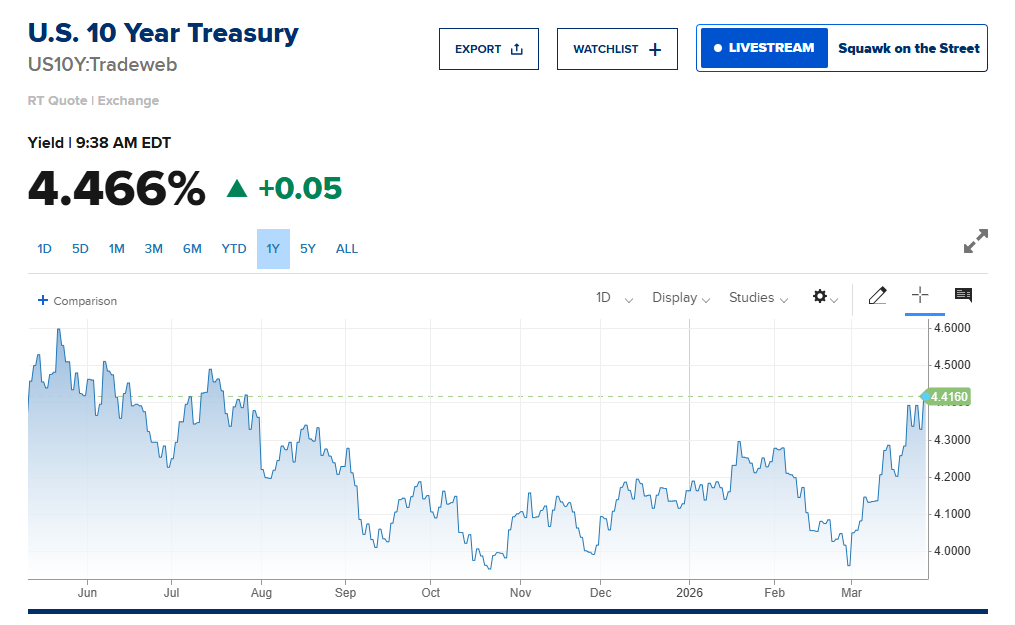Add to Watchlist
This screenshot has width=1015, height=625.
617,49
